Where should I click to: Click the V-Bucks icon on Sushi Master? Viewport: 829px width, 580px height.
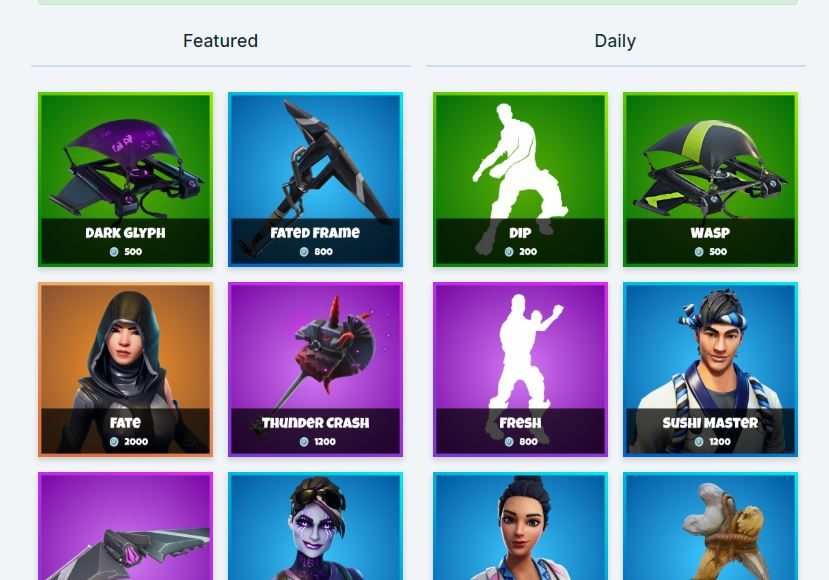[699, 441]
